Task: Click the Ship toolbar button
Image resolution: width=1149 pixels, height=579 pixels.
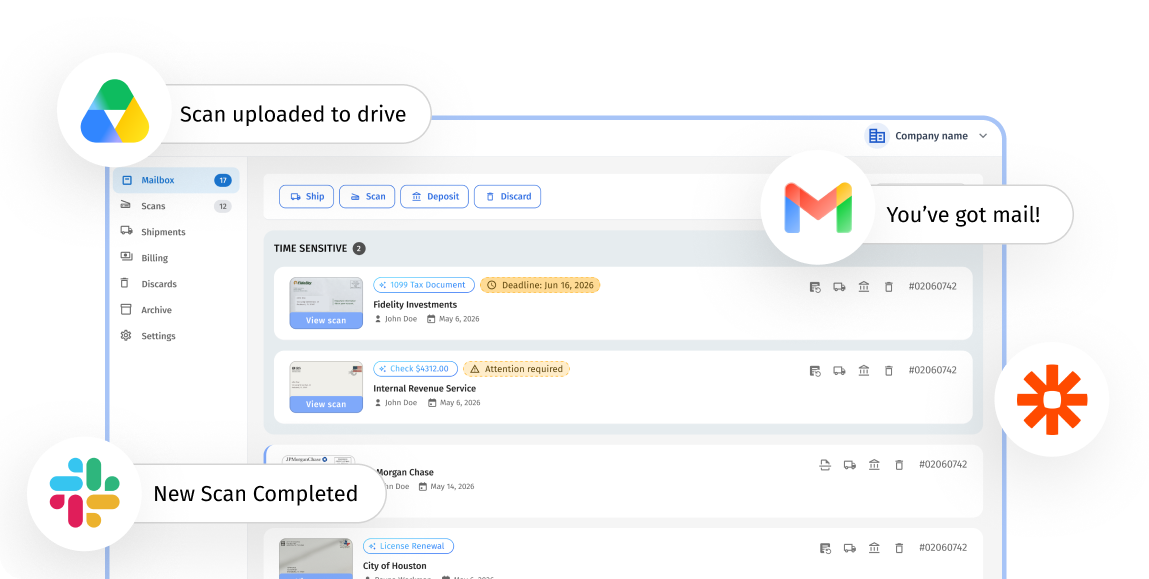Action: (x=306, y=196)
